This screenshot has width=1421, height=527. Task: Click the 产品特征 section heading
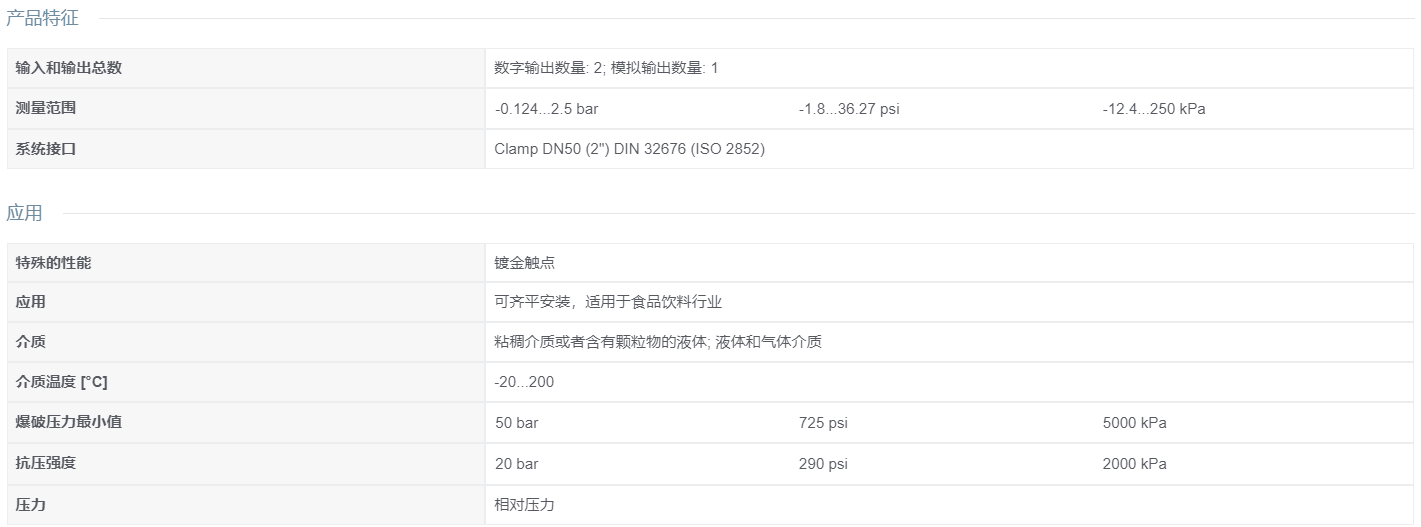tap(42, 18)
